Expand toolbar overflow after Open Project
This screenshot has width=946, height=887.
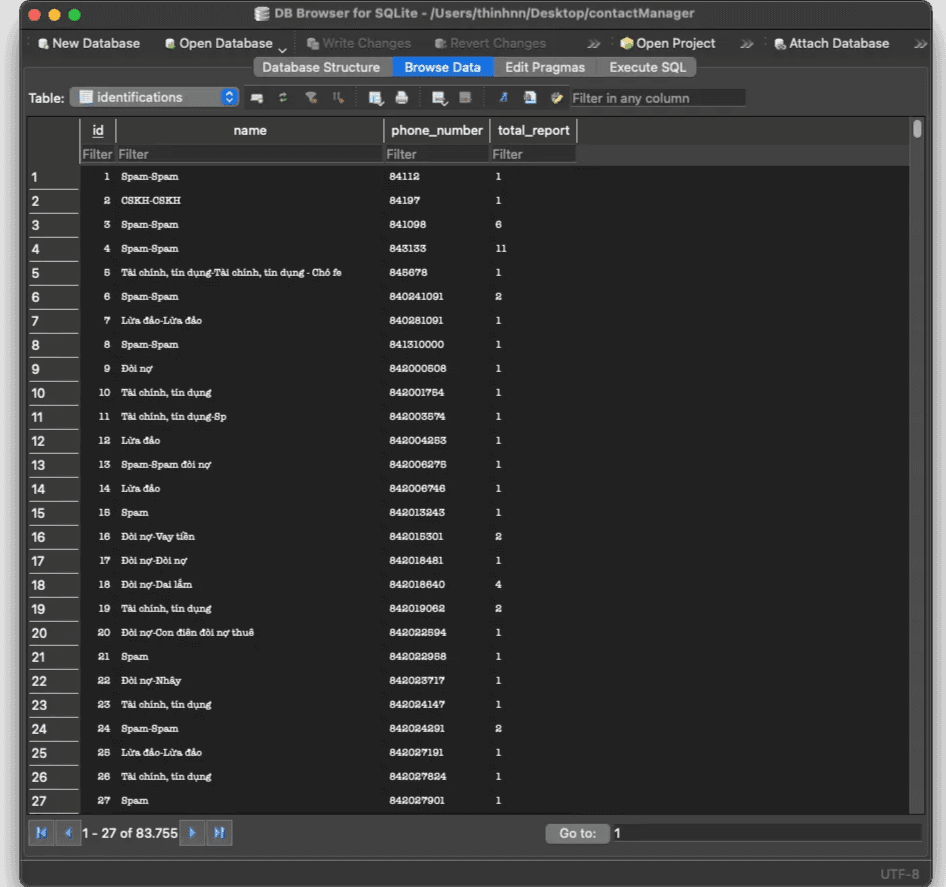746,44
